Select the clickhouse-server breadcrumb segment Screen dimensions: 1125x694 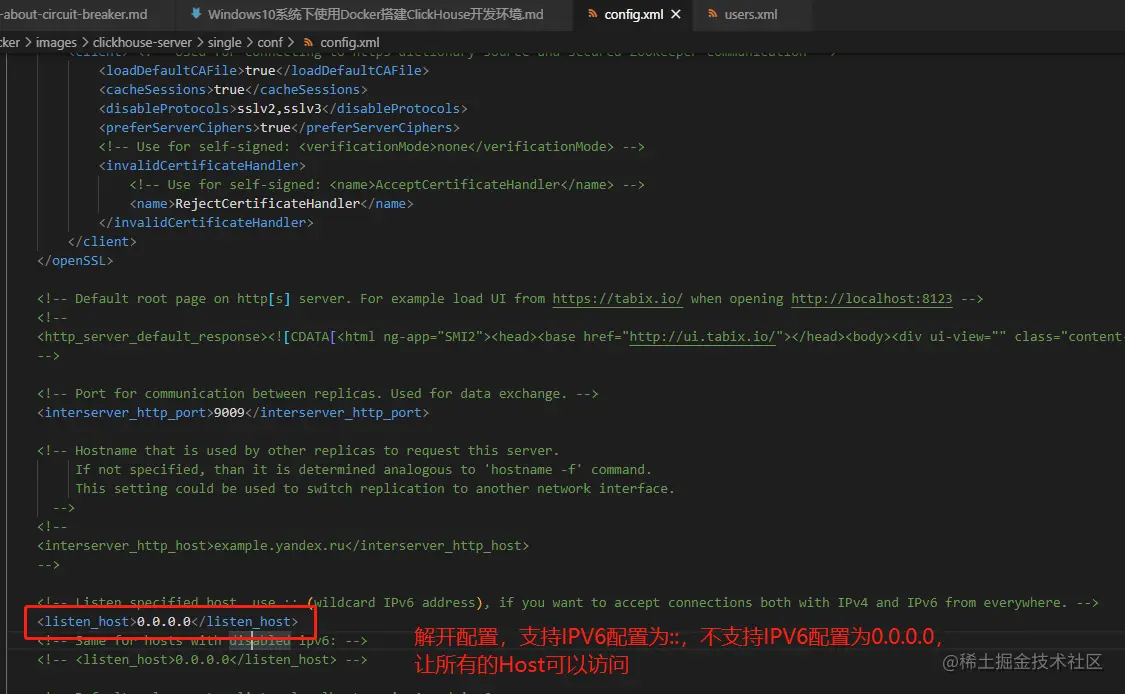click(142, 42)
